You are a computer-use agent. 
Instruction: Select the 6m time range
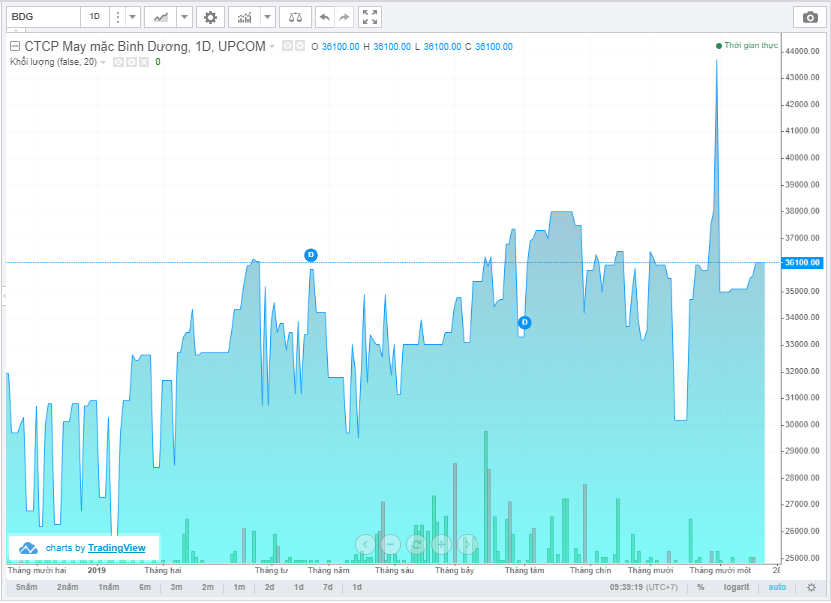coord(145,587)
